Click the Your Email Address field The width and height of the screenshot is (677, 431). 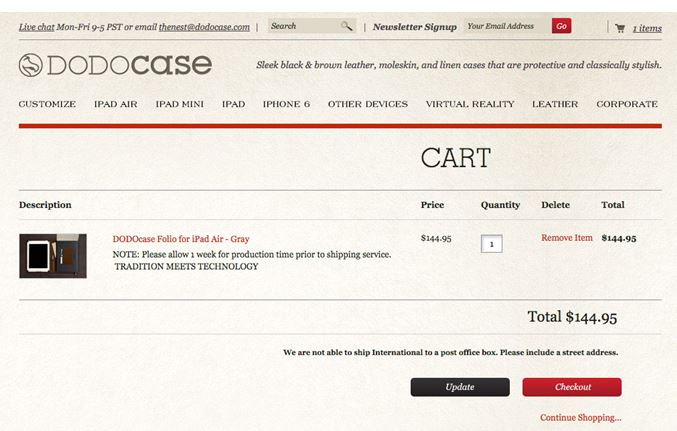pyautogui.click(x=506, y=26)
